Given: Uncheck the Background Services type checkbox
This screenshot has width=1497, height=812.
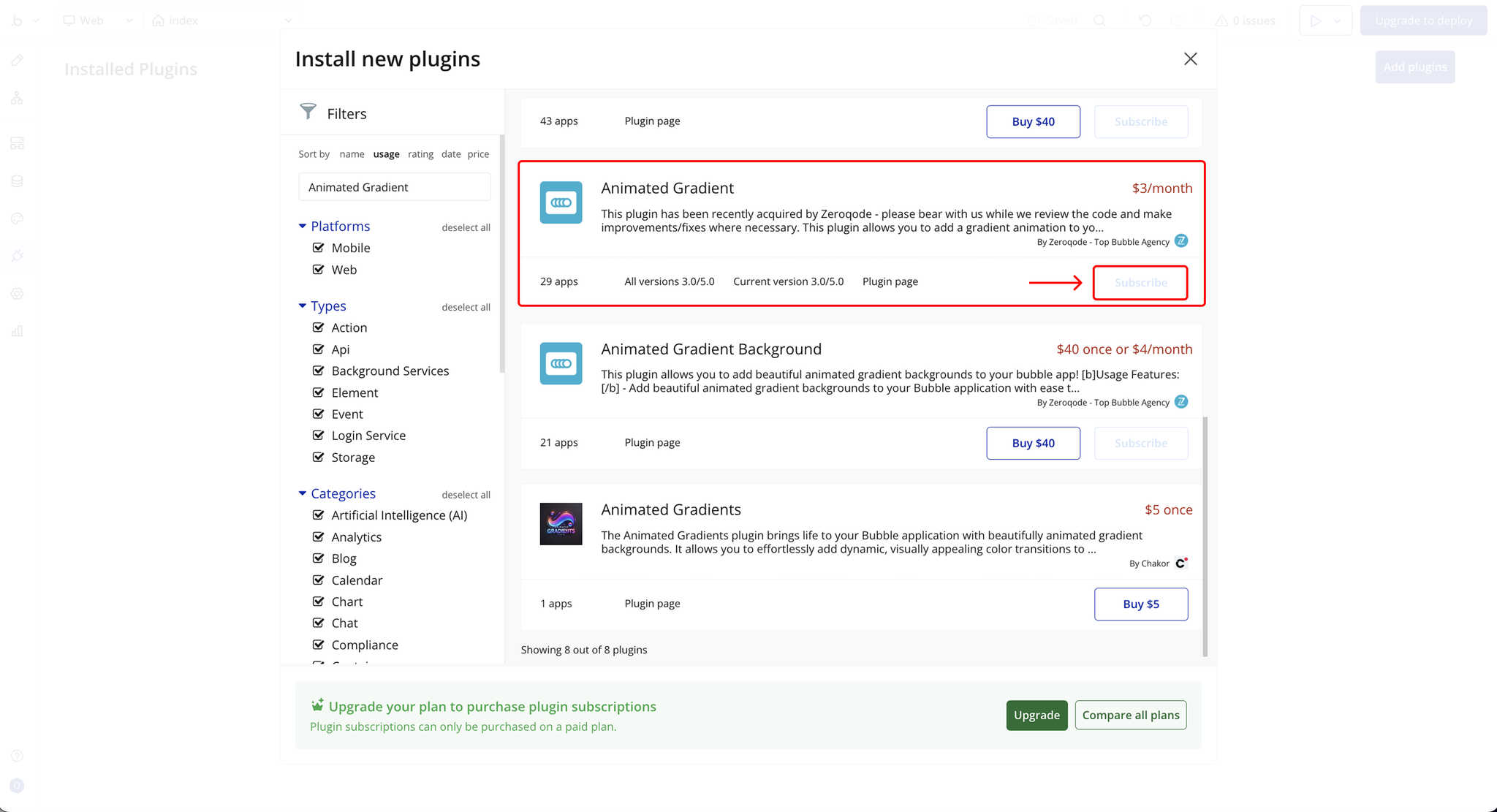Looking at the screenshot, I should pyautogui.click(x=318, y=371).
